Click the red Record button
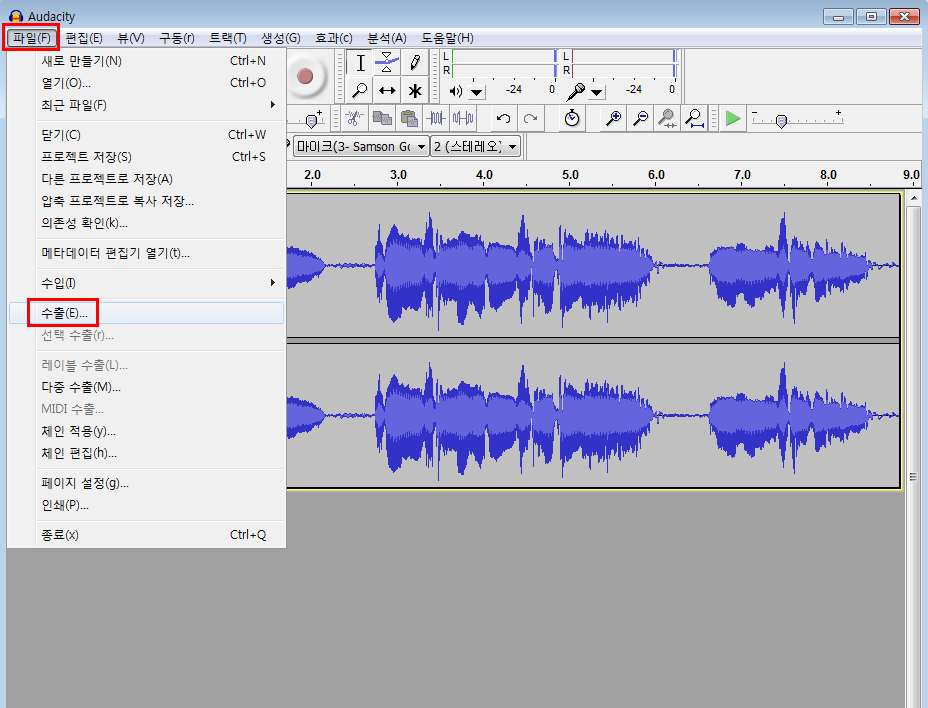 point(305,76)
